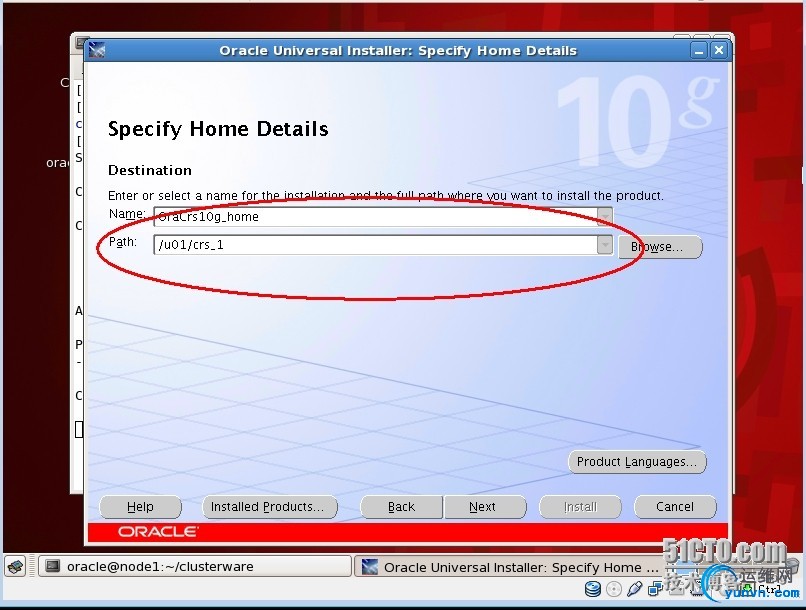Viewport: 806px width, 610px height.
Task: Click the VirtualBox optical disc status icon
Action: click(614, 589)
